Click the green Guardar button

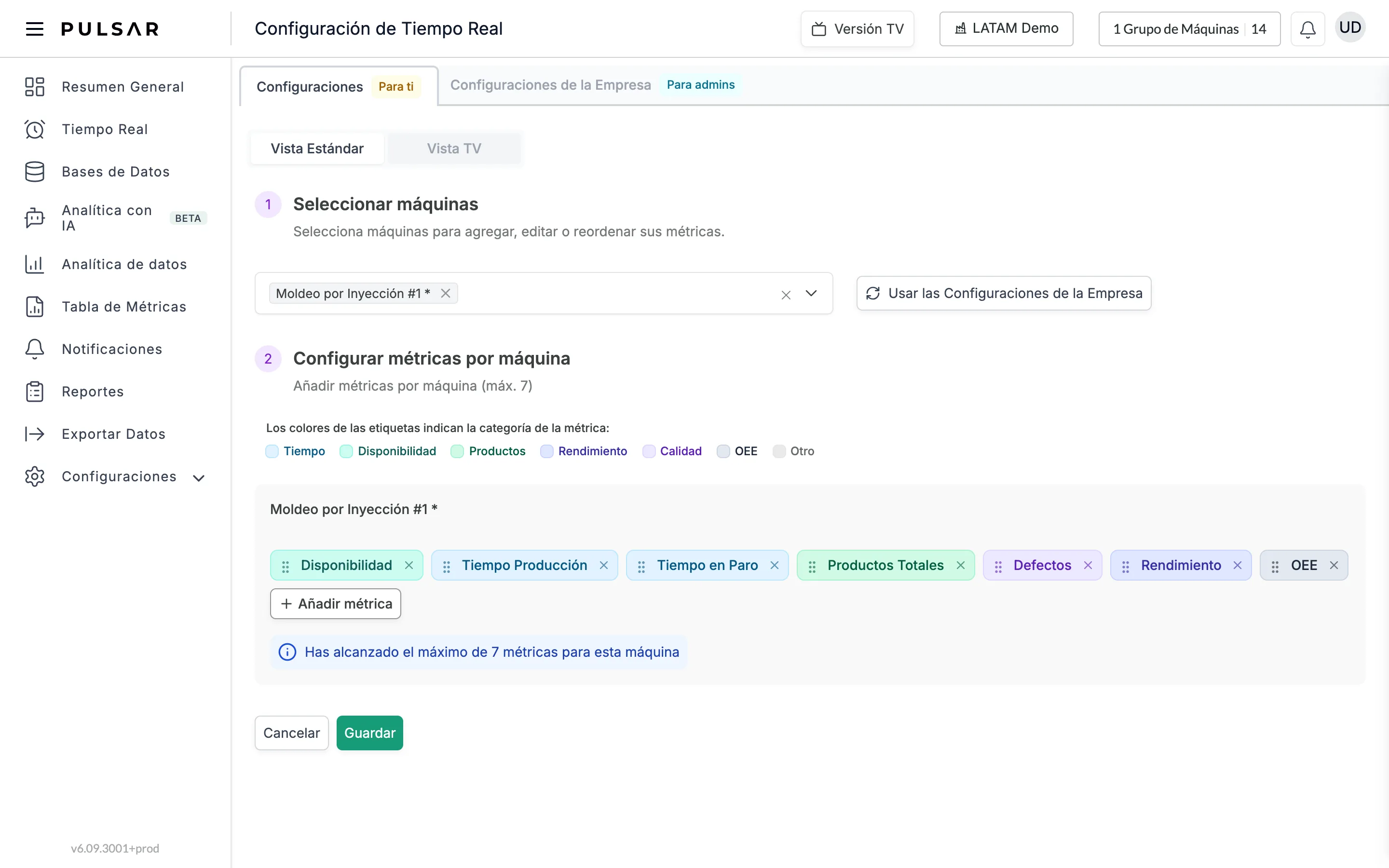(369, 733)
